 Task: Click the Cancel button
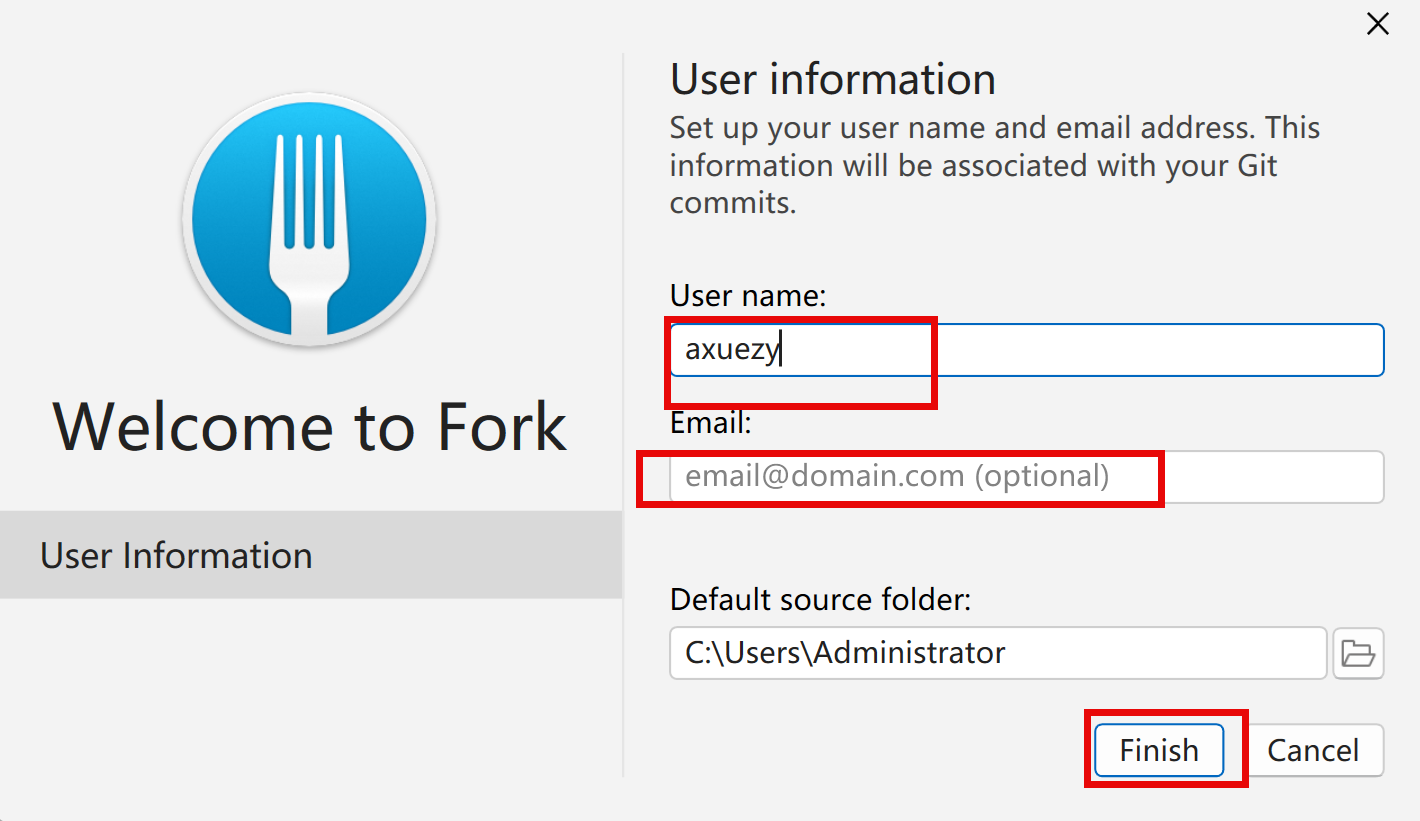(x=1313, y=750)
